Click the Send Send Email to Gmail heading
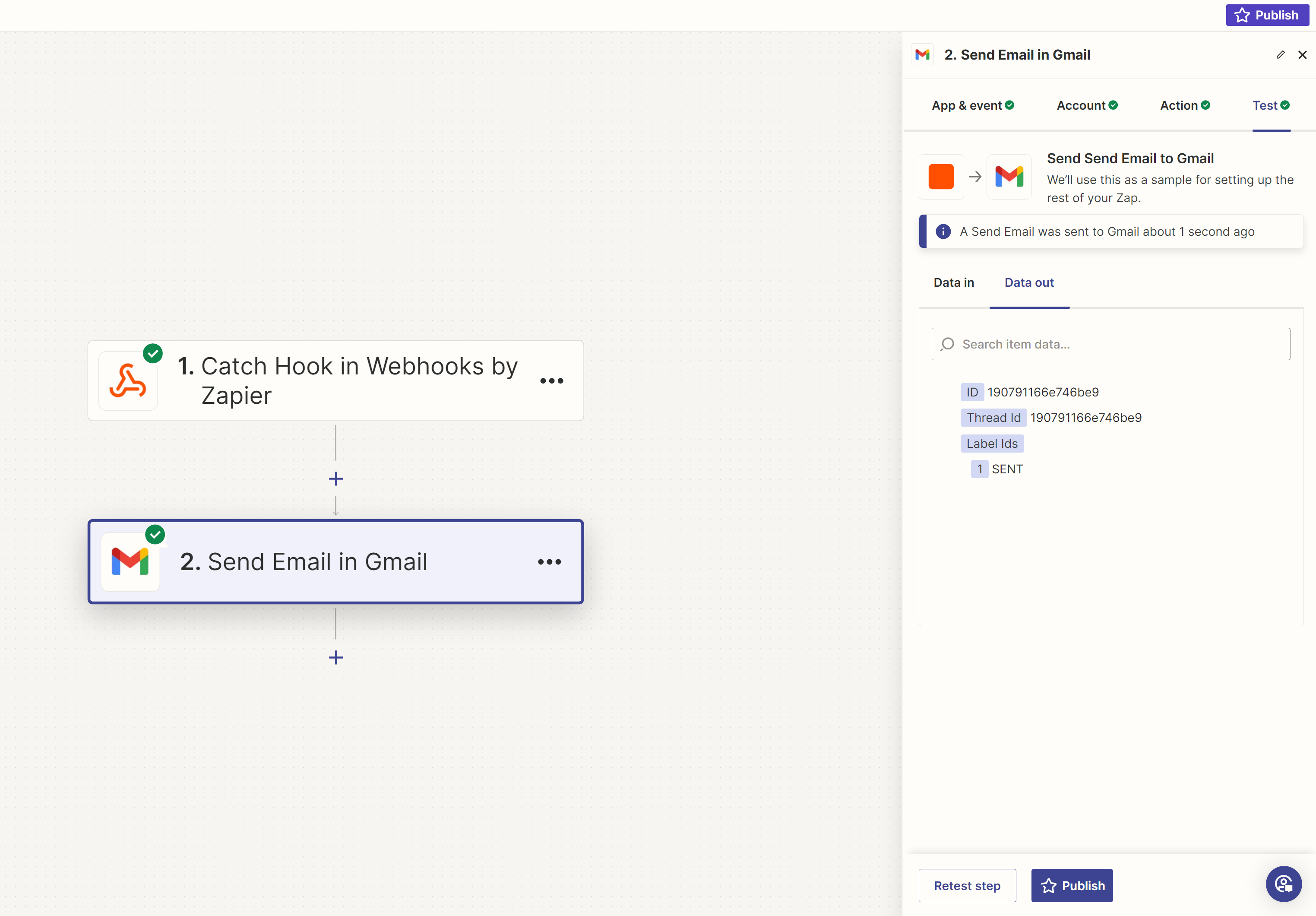Screen dimensions: 1316x916 coord(1130,159)
